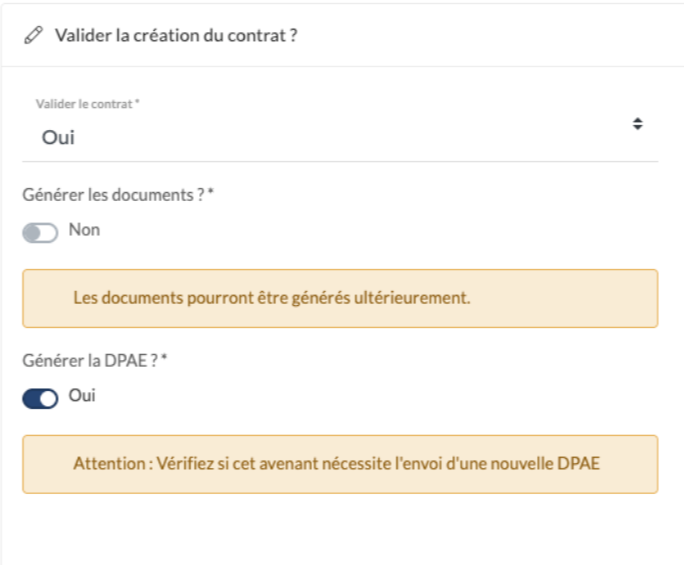This screenshot has height=565, width=684.
Task: Click the underline of the contract select field
Action: [340, 161]
